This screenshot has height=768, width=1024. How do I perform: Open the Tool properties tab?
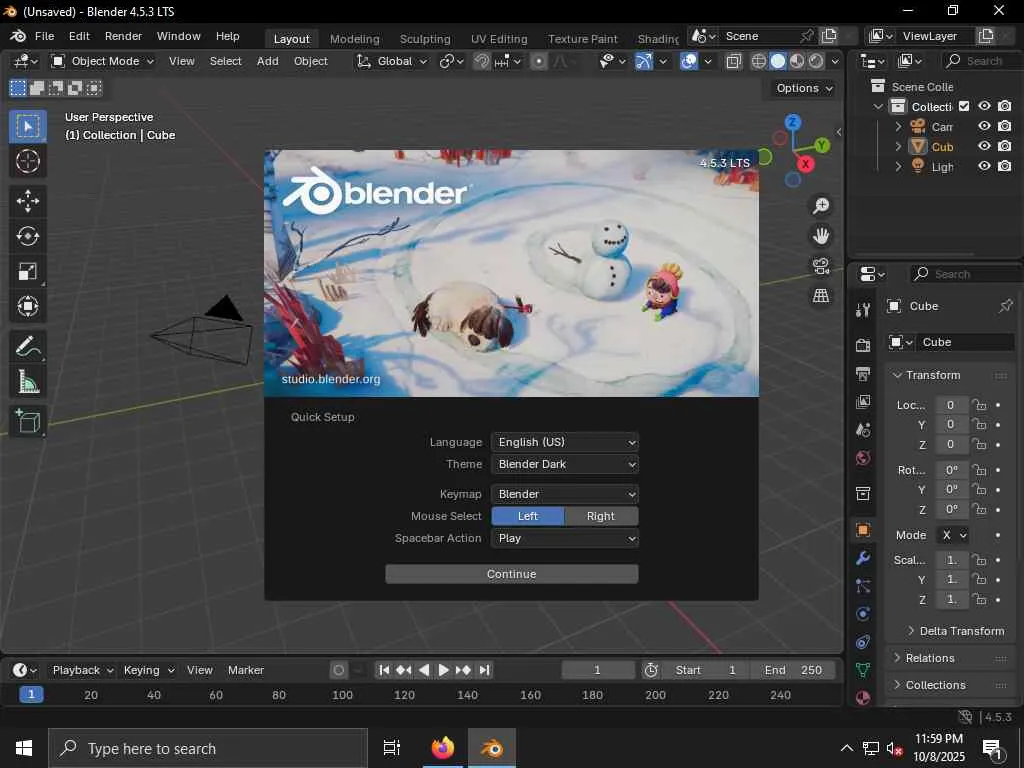point(863,310)
